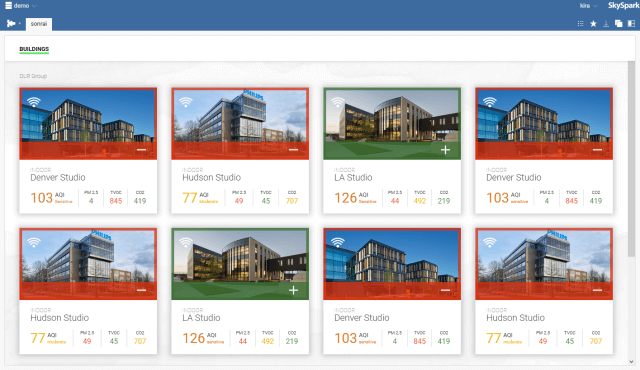This screenshot has height=370, width=640.
Task: Click top-left Denver Studio name
Action: pos(58,177)
